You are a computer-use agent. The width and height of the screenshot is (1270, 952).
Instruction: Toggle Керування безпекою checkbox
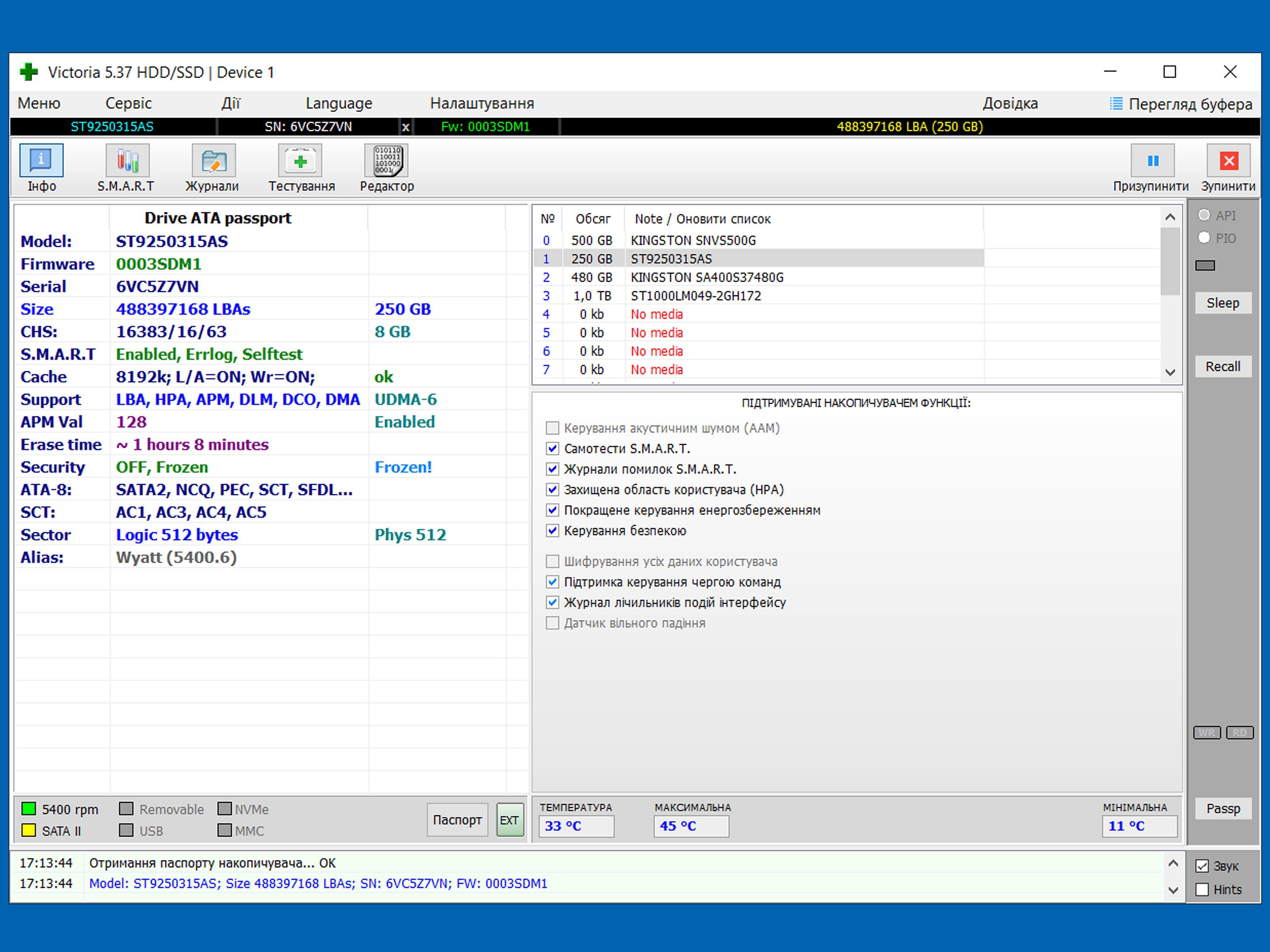pyautogui.click(x=552, y=531)
